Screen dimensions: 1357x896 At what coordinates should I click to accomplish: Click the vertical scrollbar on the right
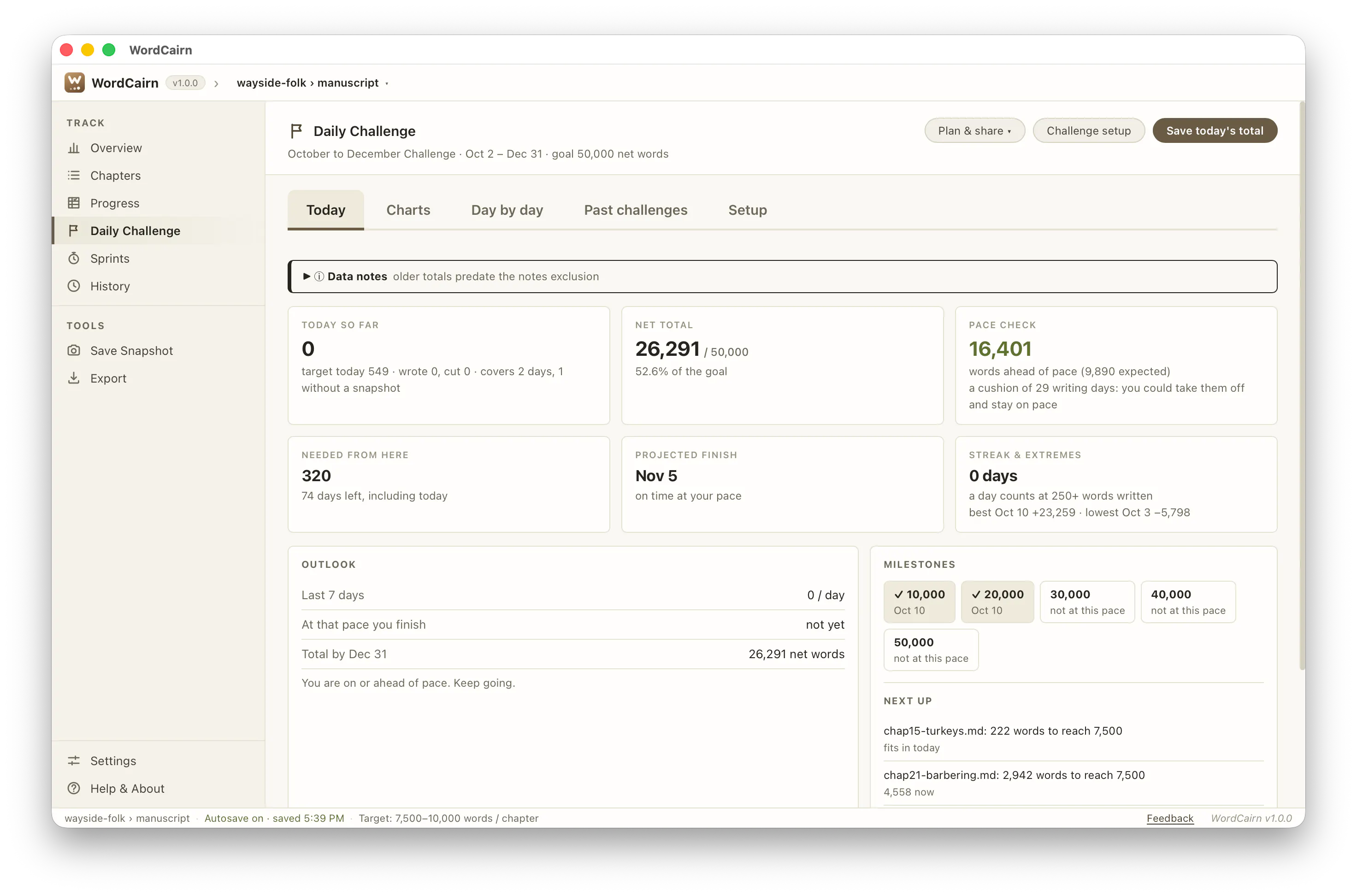[x=1302, y=386]
